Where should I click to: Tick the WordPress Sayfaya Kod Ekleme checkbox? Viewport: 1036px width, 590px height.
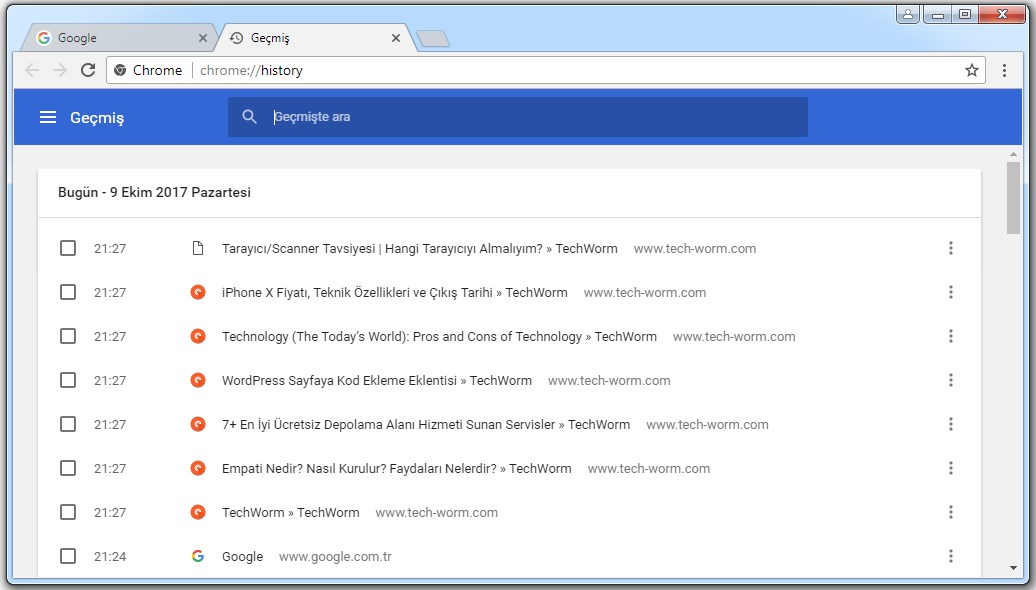point(68,380)
